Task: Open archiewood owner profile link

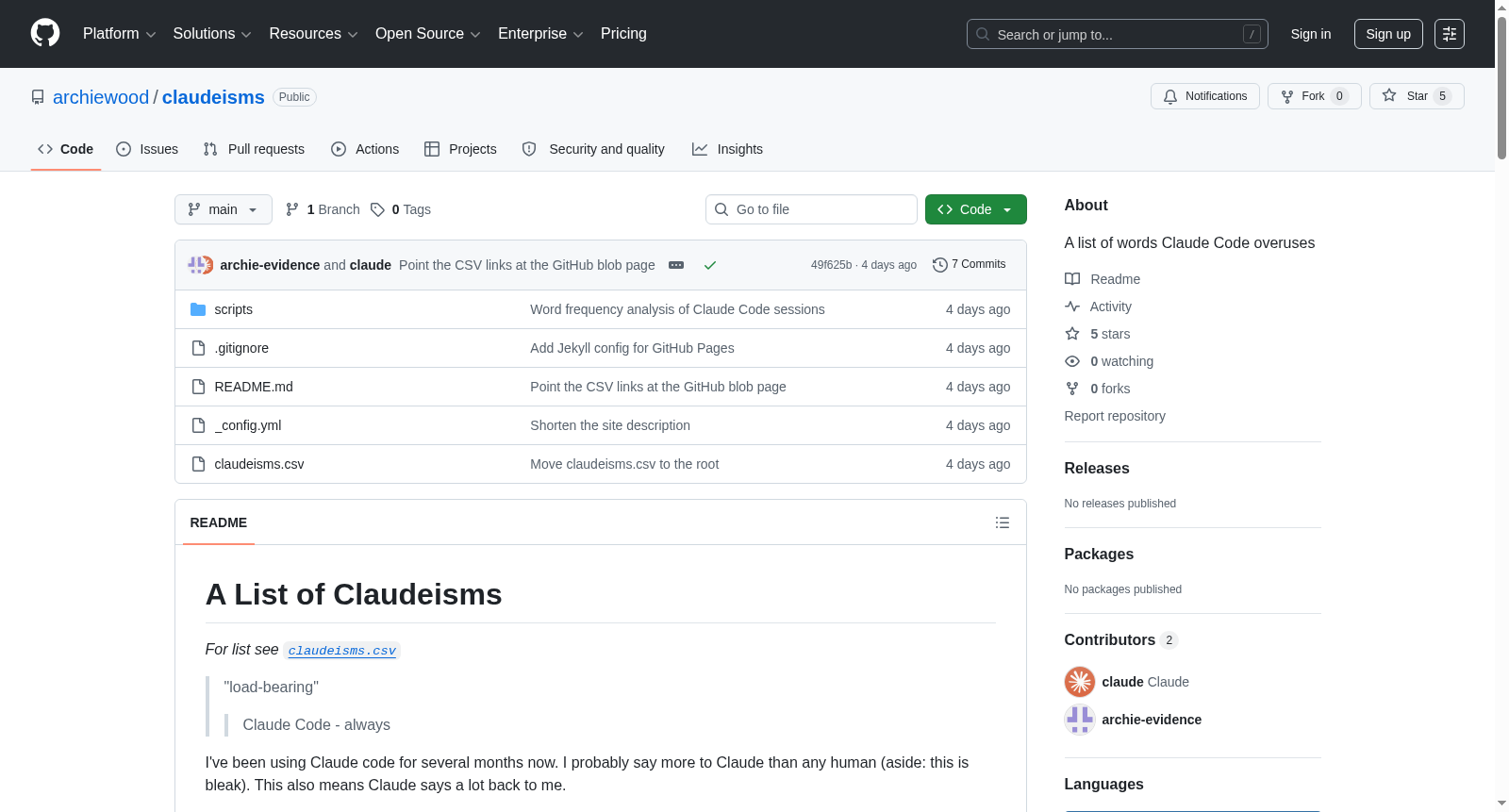Action: coord(101,97)
